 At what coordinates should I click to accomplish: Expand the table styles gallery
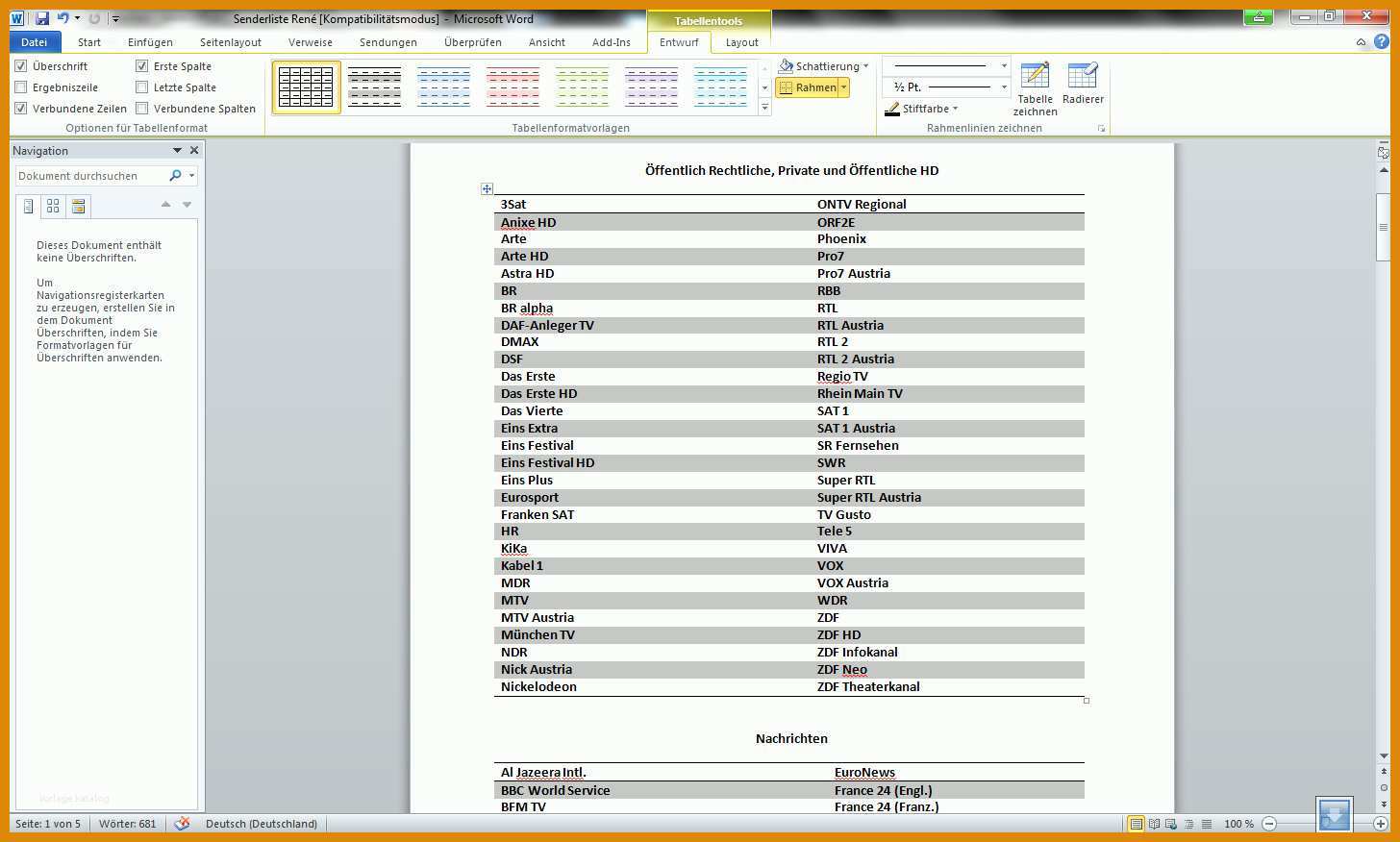pos(765,107)
